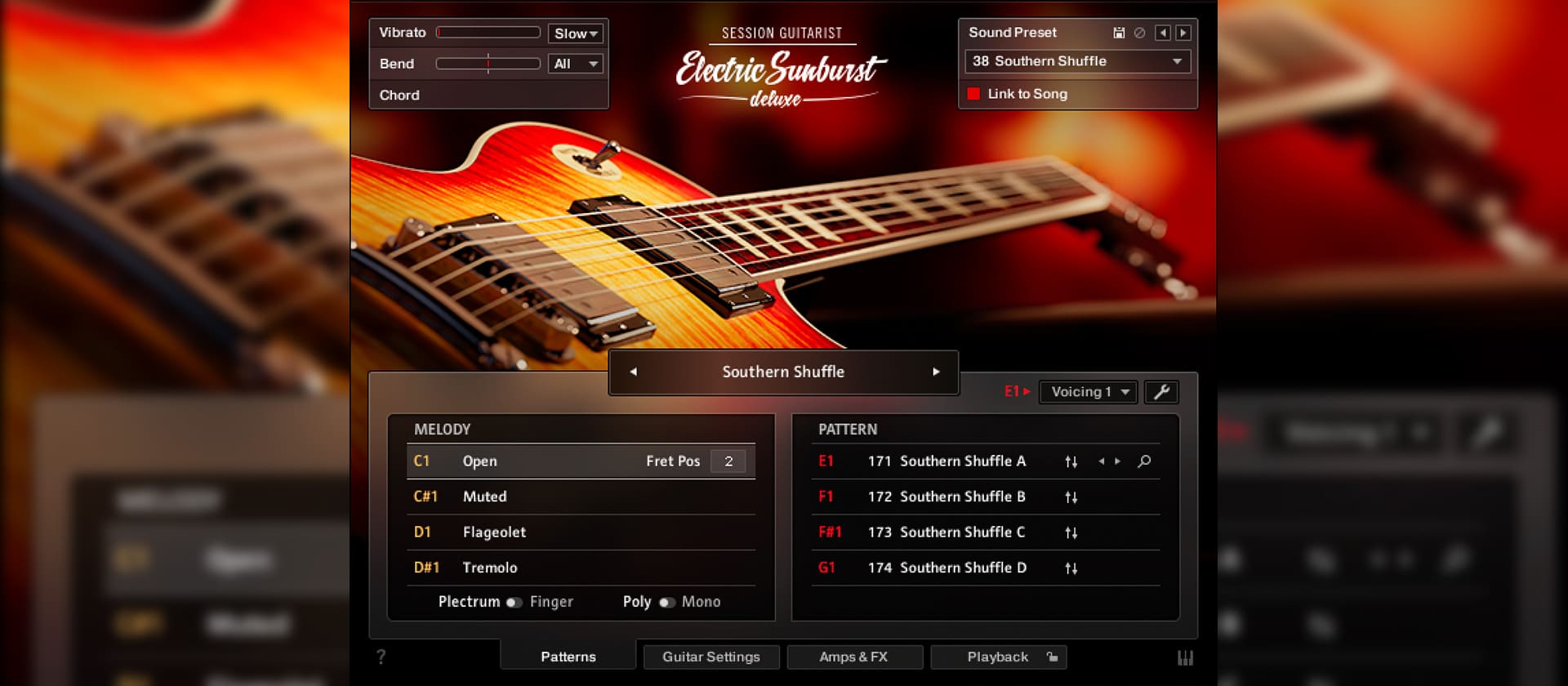Open the Bend All dropdown
1568x686 pixels.
coord(576,64)
